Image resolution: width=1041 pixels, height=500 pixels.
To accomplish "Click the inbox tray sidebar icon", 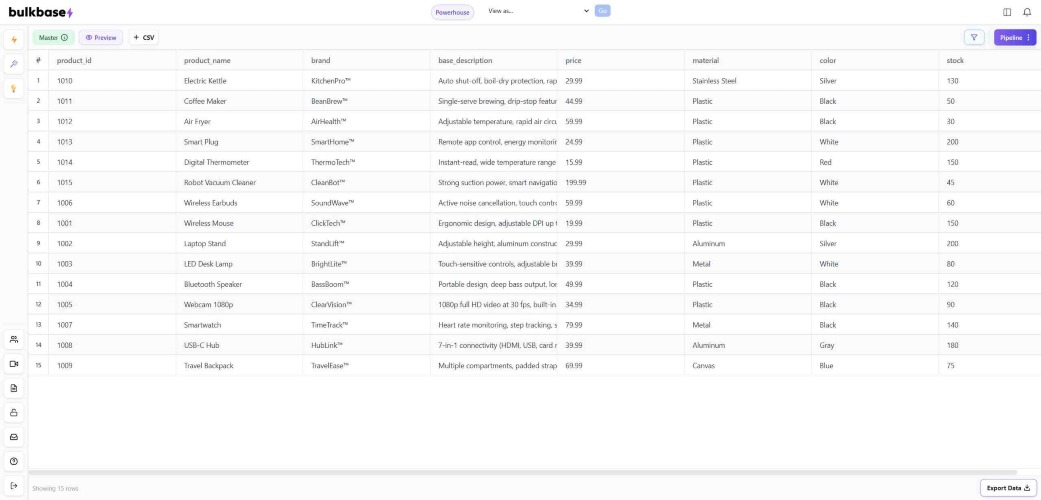I will 14,437.
